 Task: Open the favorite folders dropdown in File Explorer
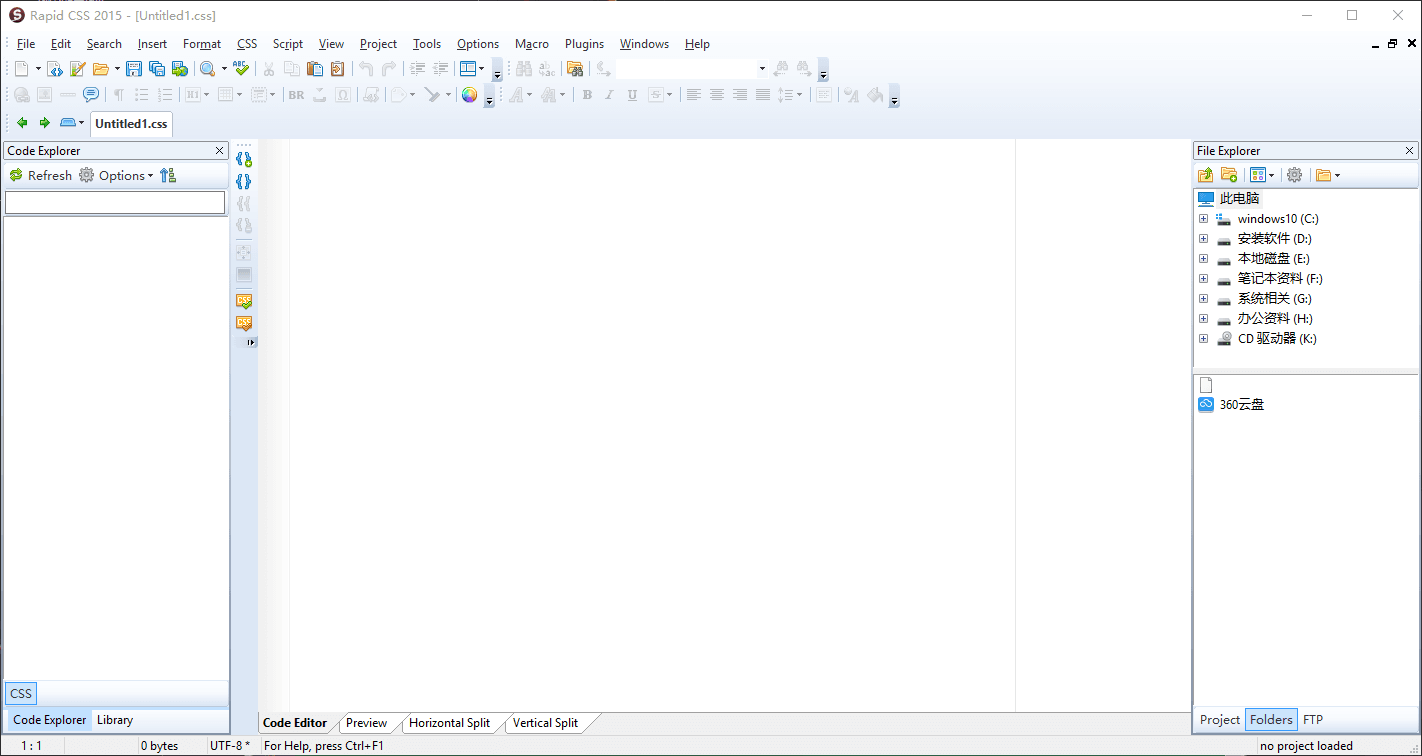[1337, 175]
